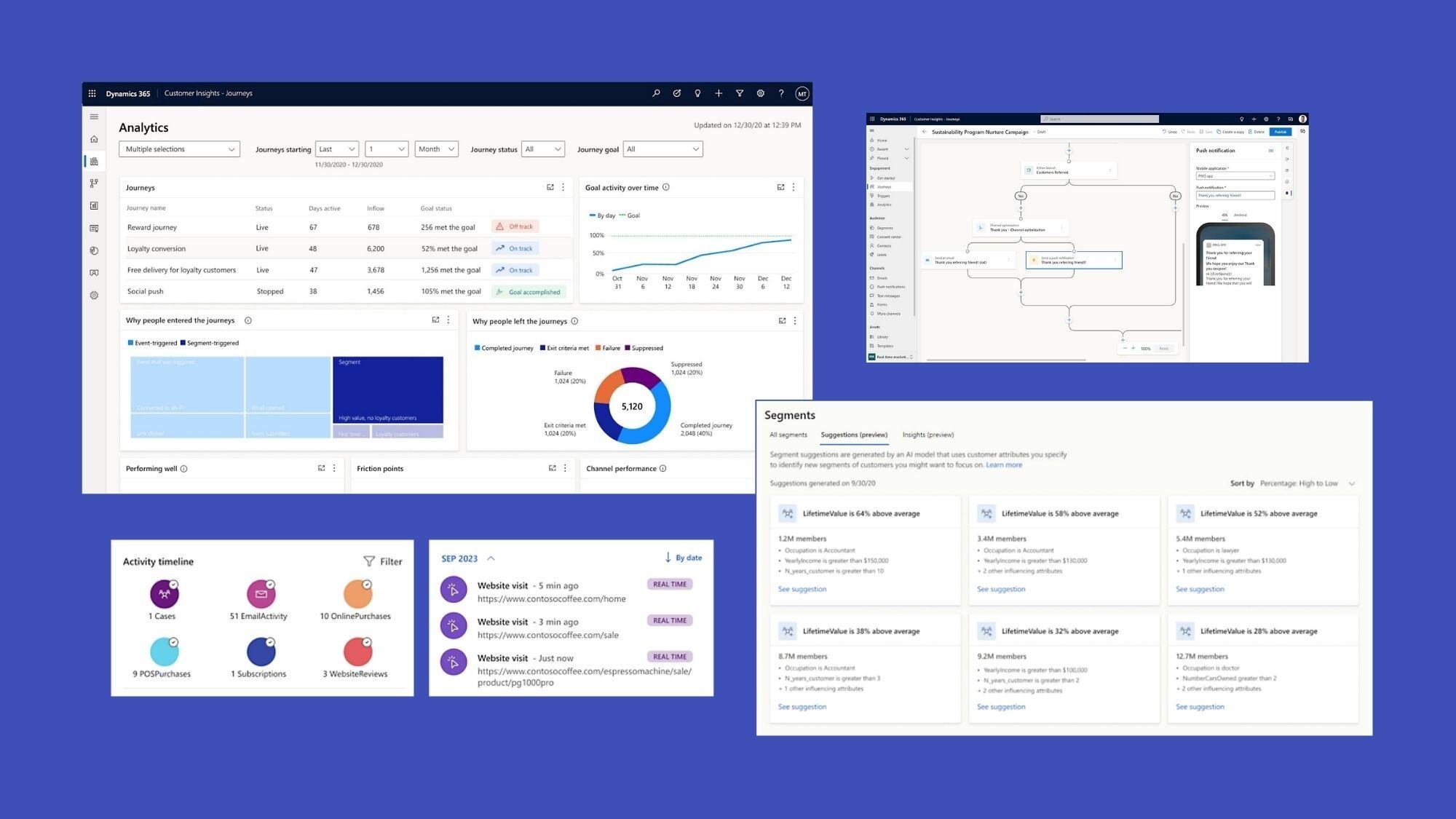Open the app launcher grid in Analytics window
The image size is (1456, 819).
point(92,93)
